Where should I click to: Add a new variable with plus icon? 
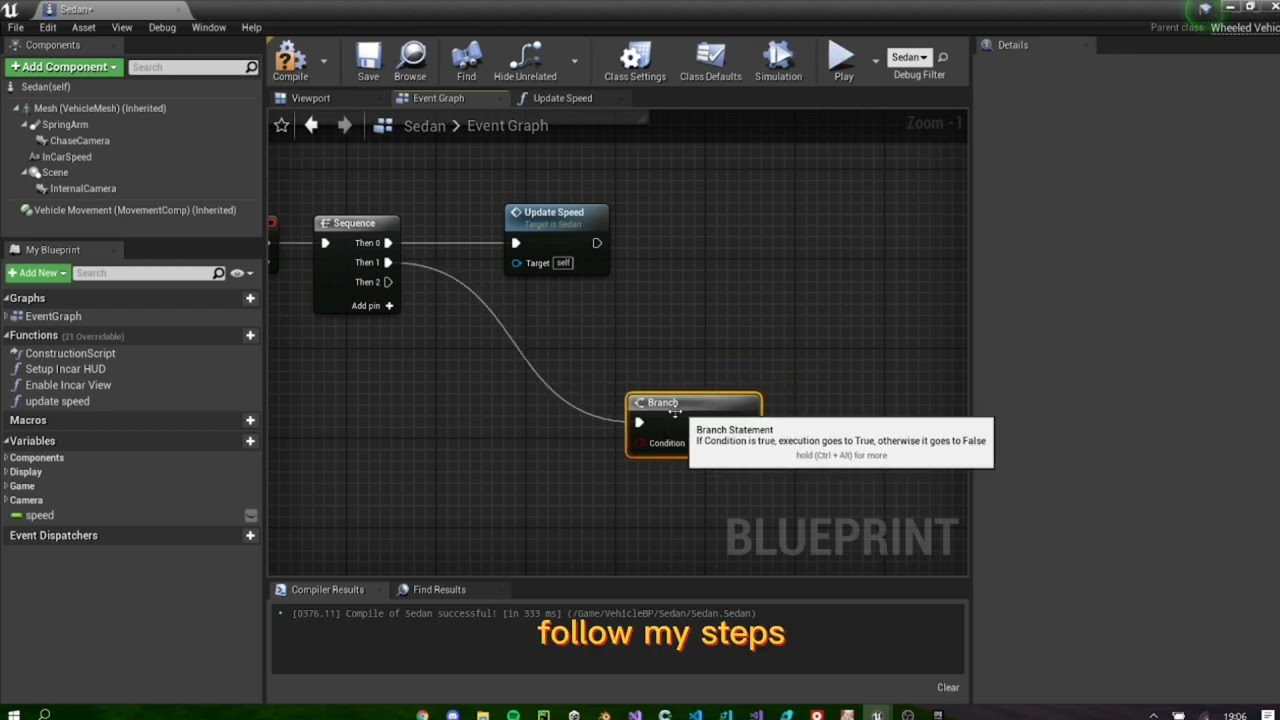pos(250,441)
